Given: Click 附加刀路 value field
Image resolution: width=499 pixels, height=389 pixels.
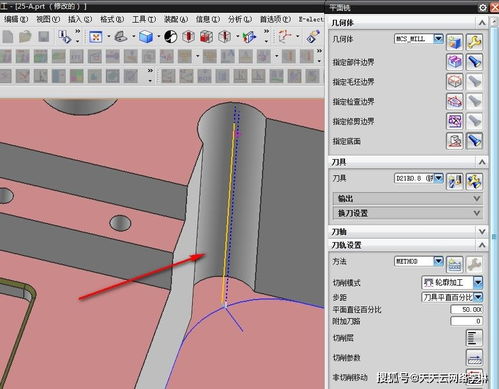Looking at the screenshot, I should [466, 321].
